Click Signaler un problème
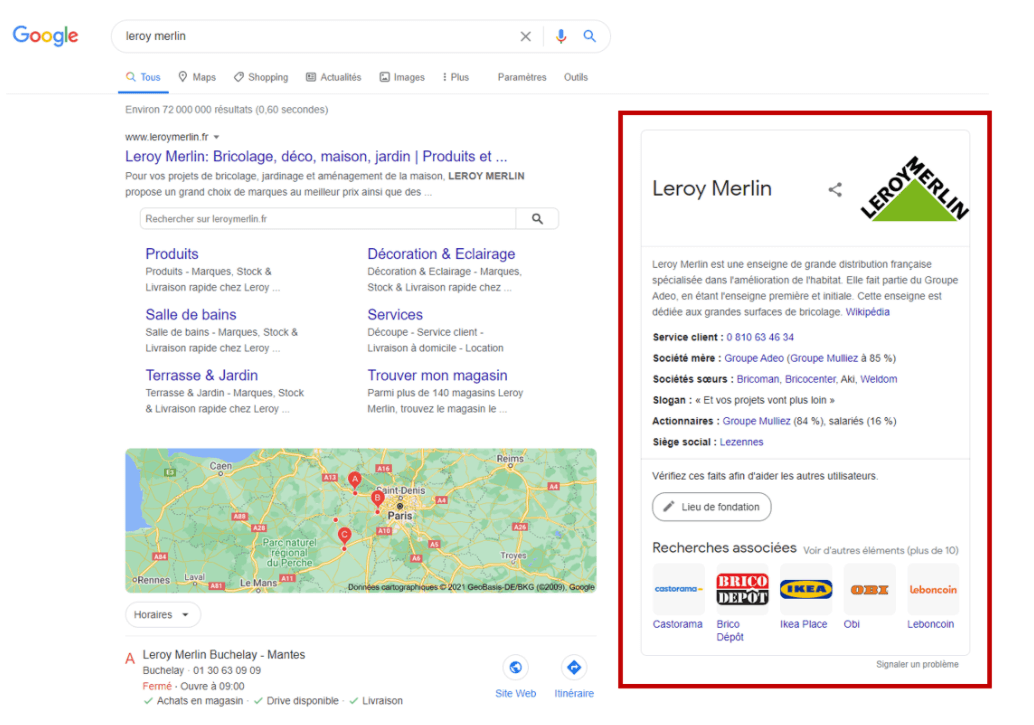The image size is (1034, 725). (917, 664)
